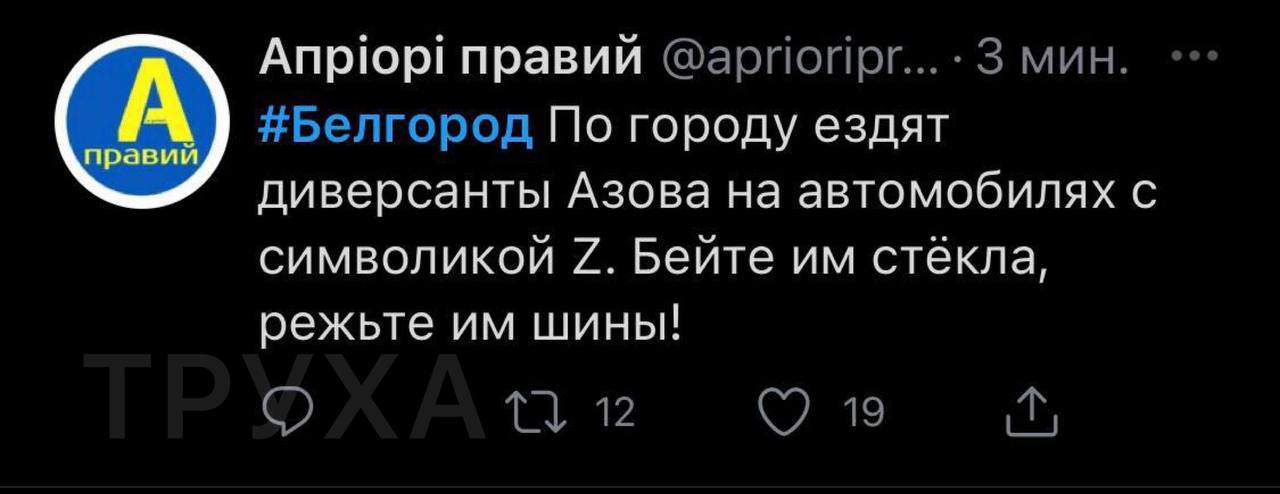Like the tweet with the heart icon

[x=785, y=412]
